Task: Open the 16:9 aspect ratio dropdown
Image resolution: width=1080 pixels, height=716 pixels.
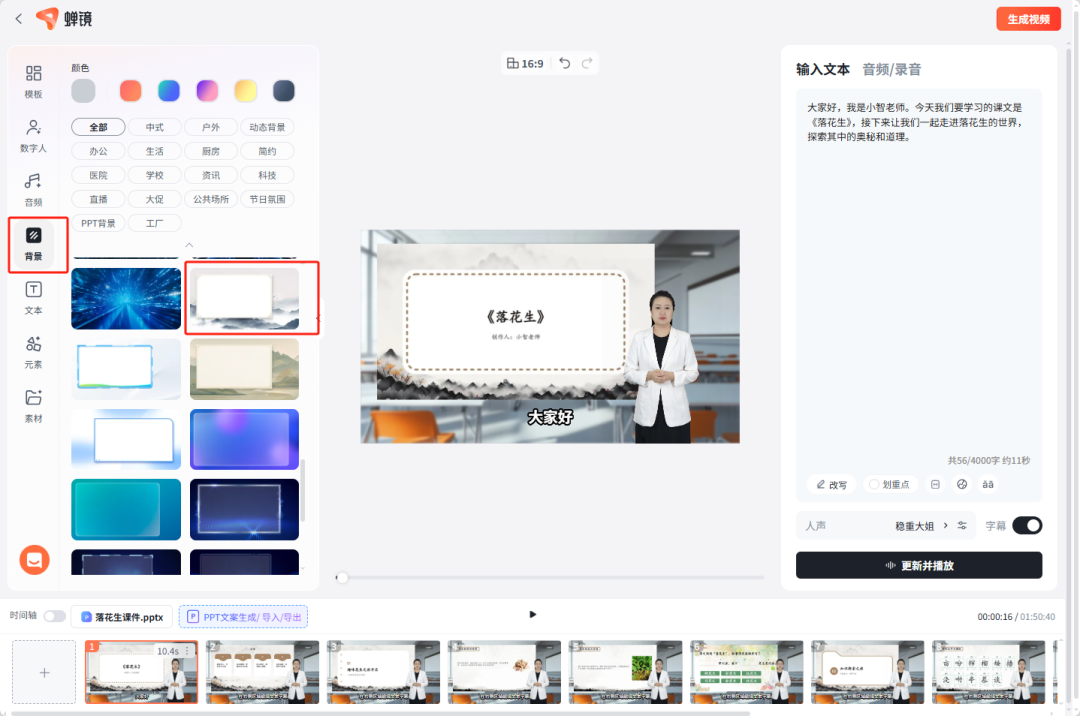Action: pos(520,62)
